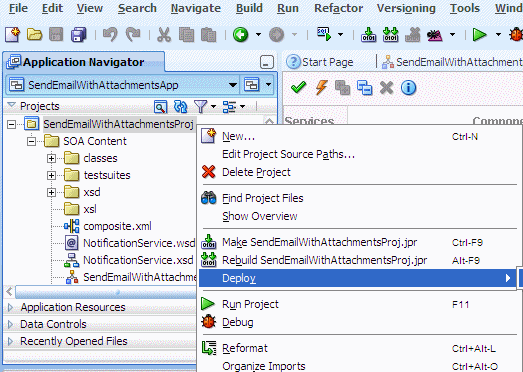
Task: Open the Refactor menu
Action: point(339,8)
